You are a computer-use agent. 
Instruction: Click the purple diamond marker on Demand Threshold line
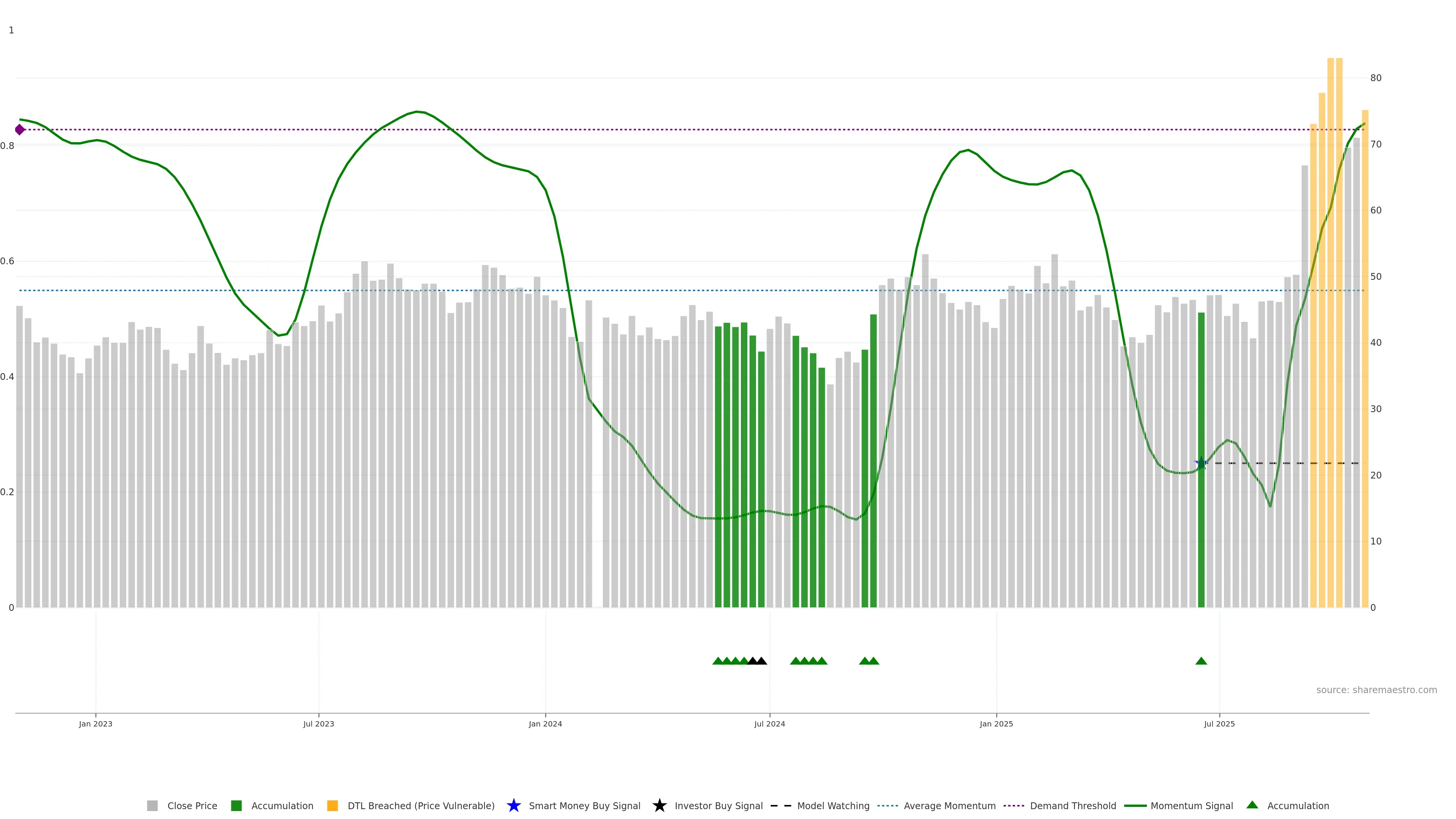click(x=20, y=130)
